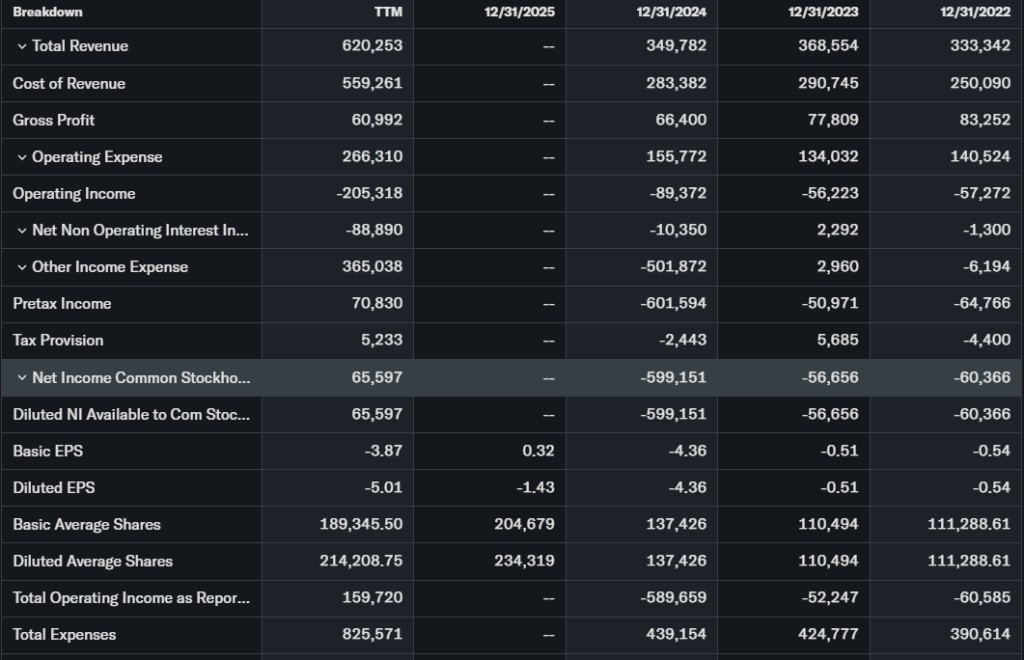Expand the Net Income Common Stockholders chevron

coord(22,378)
